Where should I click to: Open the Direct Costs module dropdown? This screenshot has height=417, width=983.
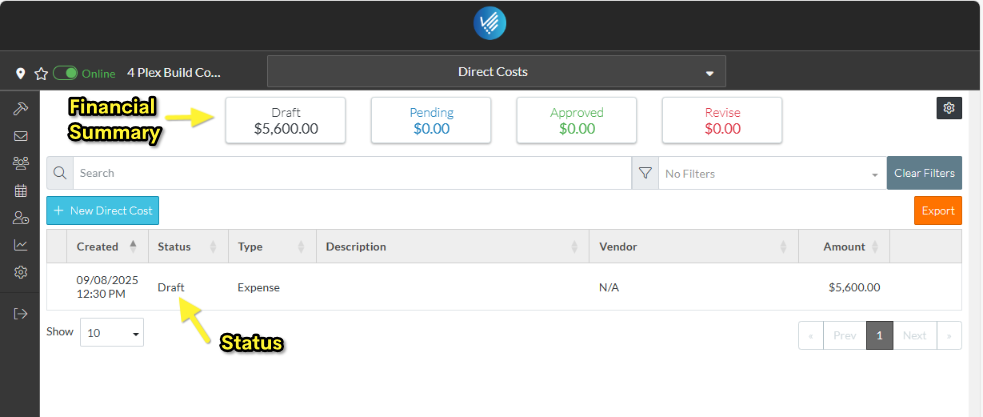point(496,72)
